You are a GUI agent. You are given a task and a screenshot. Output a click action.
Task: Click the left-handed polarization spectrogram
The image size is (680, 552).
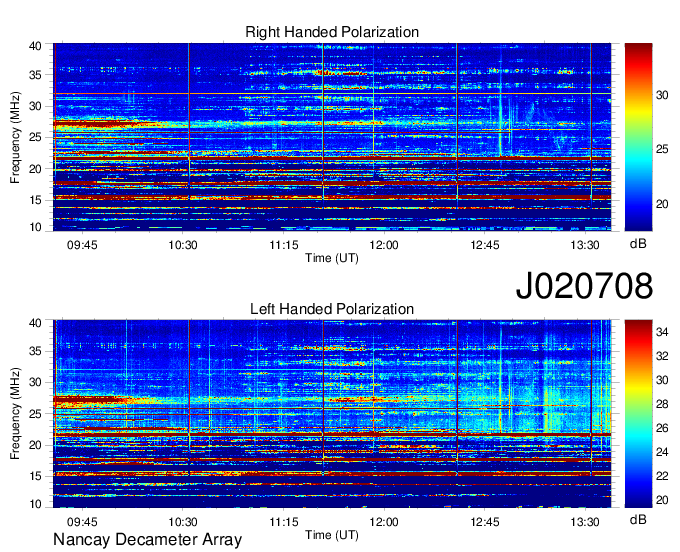[332, 414]
